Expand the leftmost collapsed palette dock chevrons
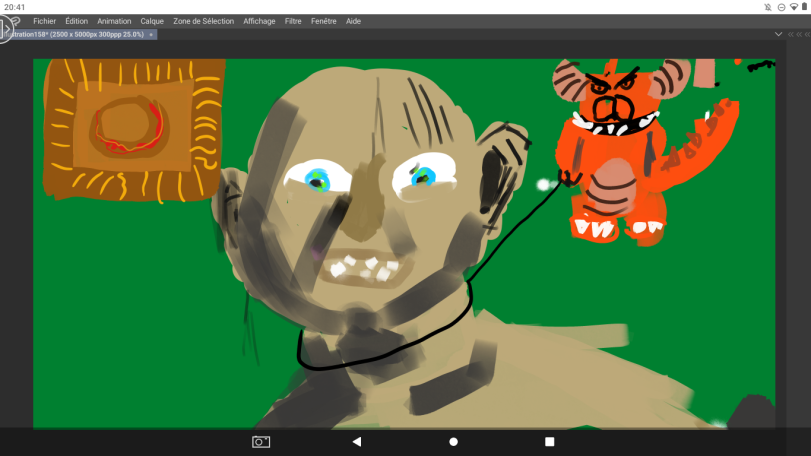The width and height of the screenshot is (811, 456). click(791, 34)
